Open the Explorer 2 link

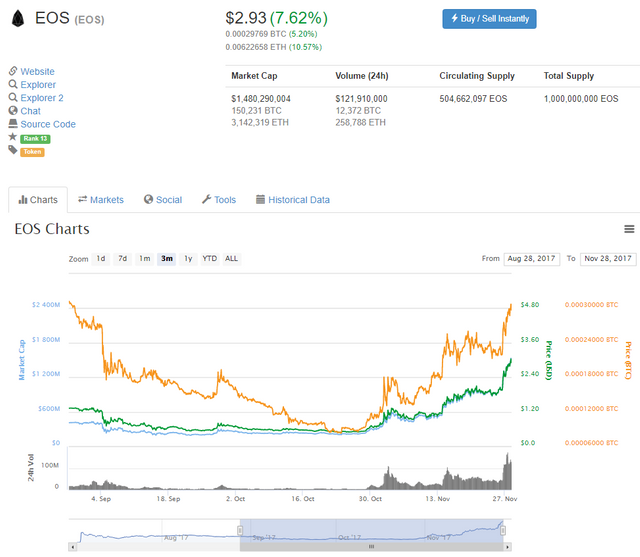coord(42,98)
